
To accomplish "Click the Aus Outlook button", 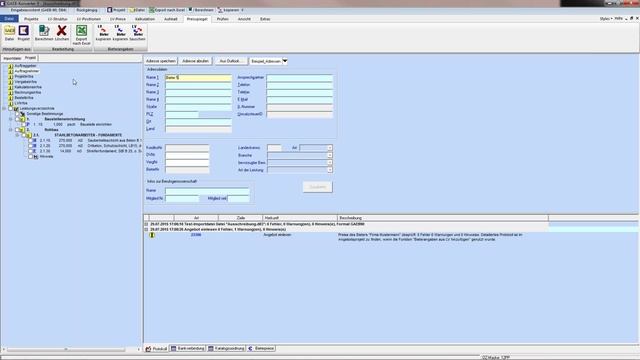I will click(230, 61).
